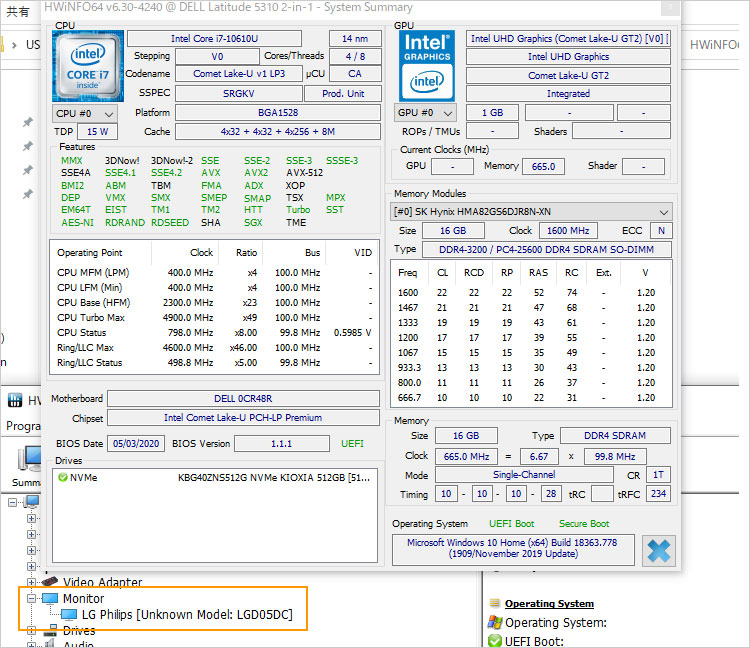Open the Program menu in HWiNFO main window
Image resolution: width=750 pixels, height=648 pixels.
(x=23, y=426)
